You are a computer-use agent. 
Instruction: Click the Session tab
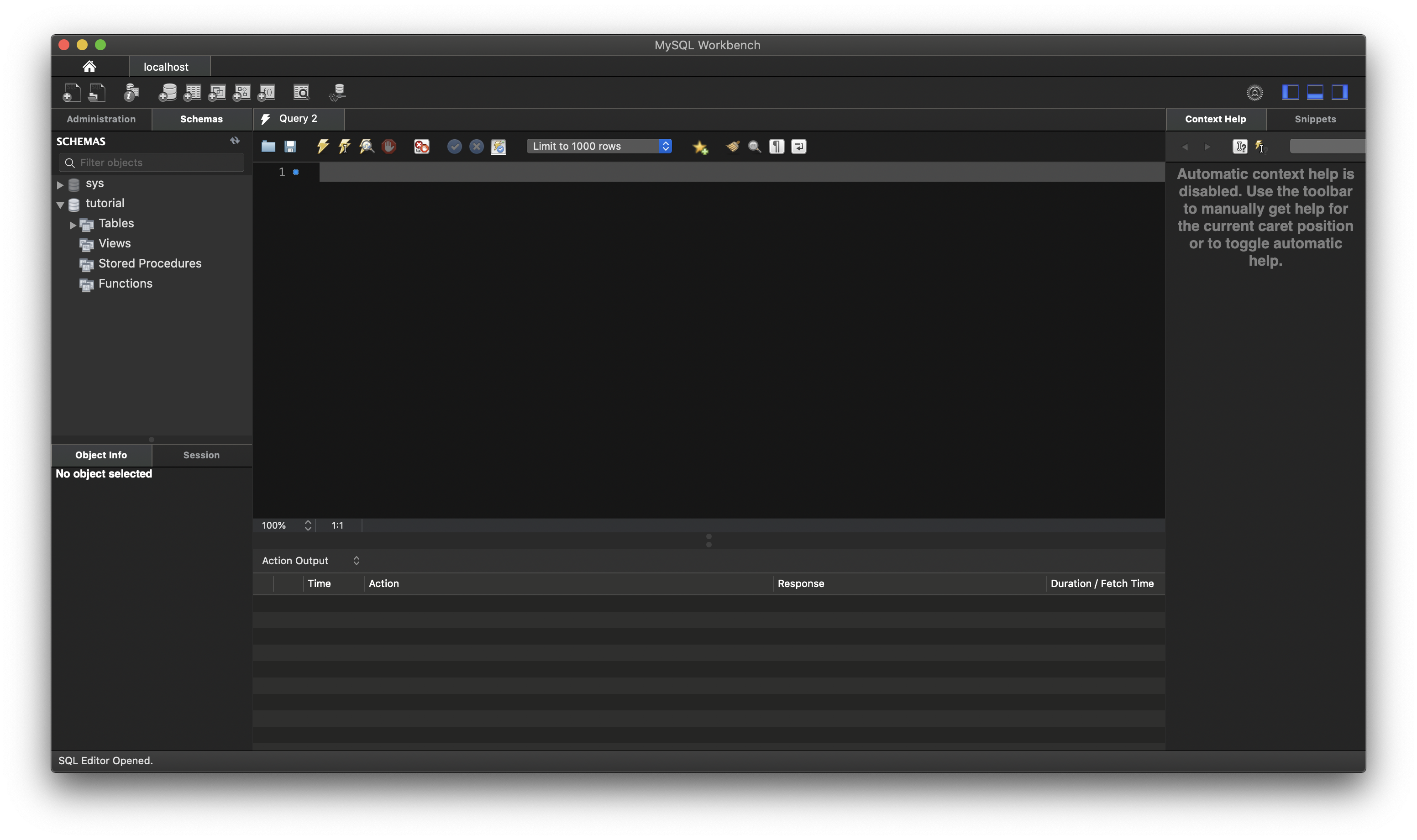point(201,455)
